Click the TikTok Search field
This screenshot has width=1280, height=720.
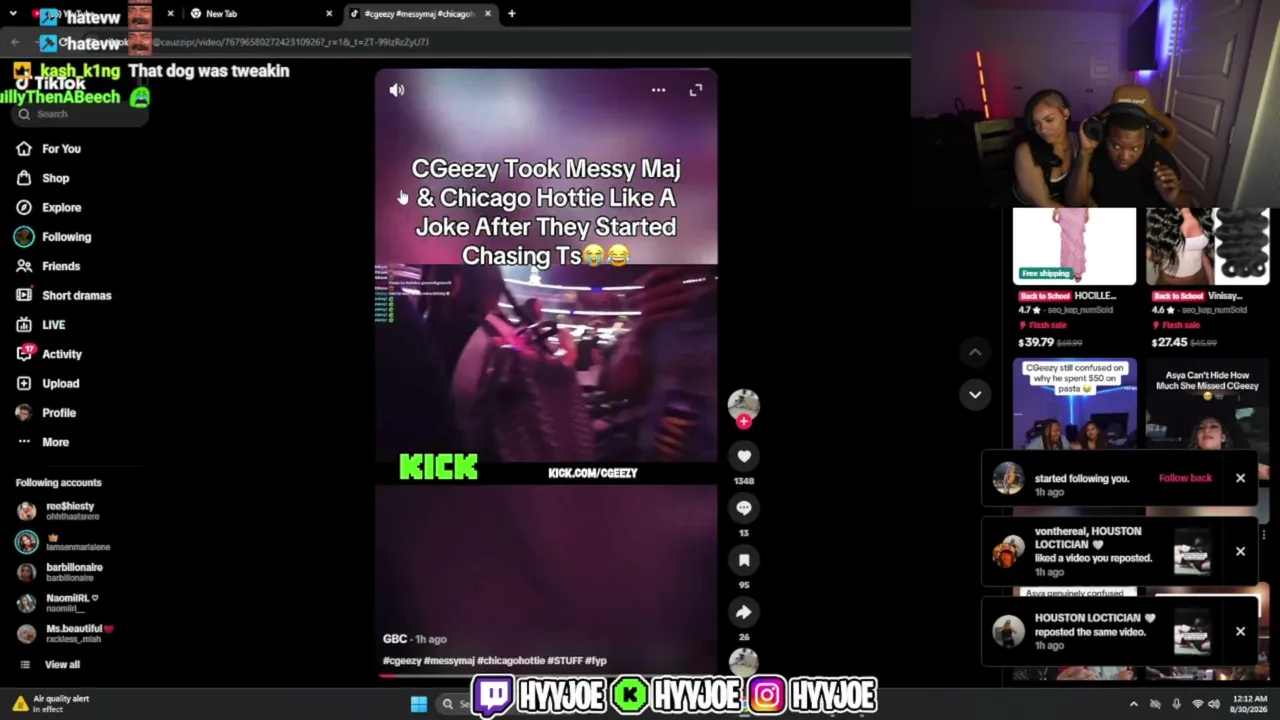pos(78,114)
